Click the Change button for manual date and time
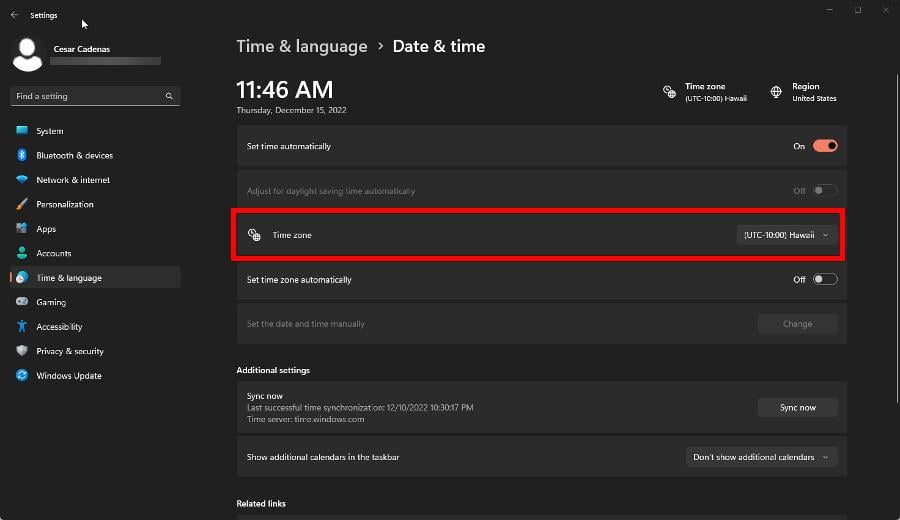This screenshot has height=520, width=900. [x=797, y=324]
